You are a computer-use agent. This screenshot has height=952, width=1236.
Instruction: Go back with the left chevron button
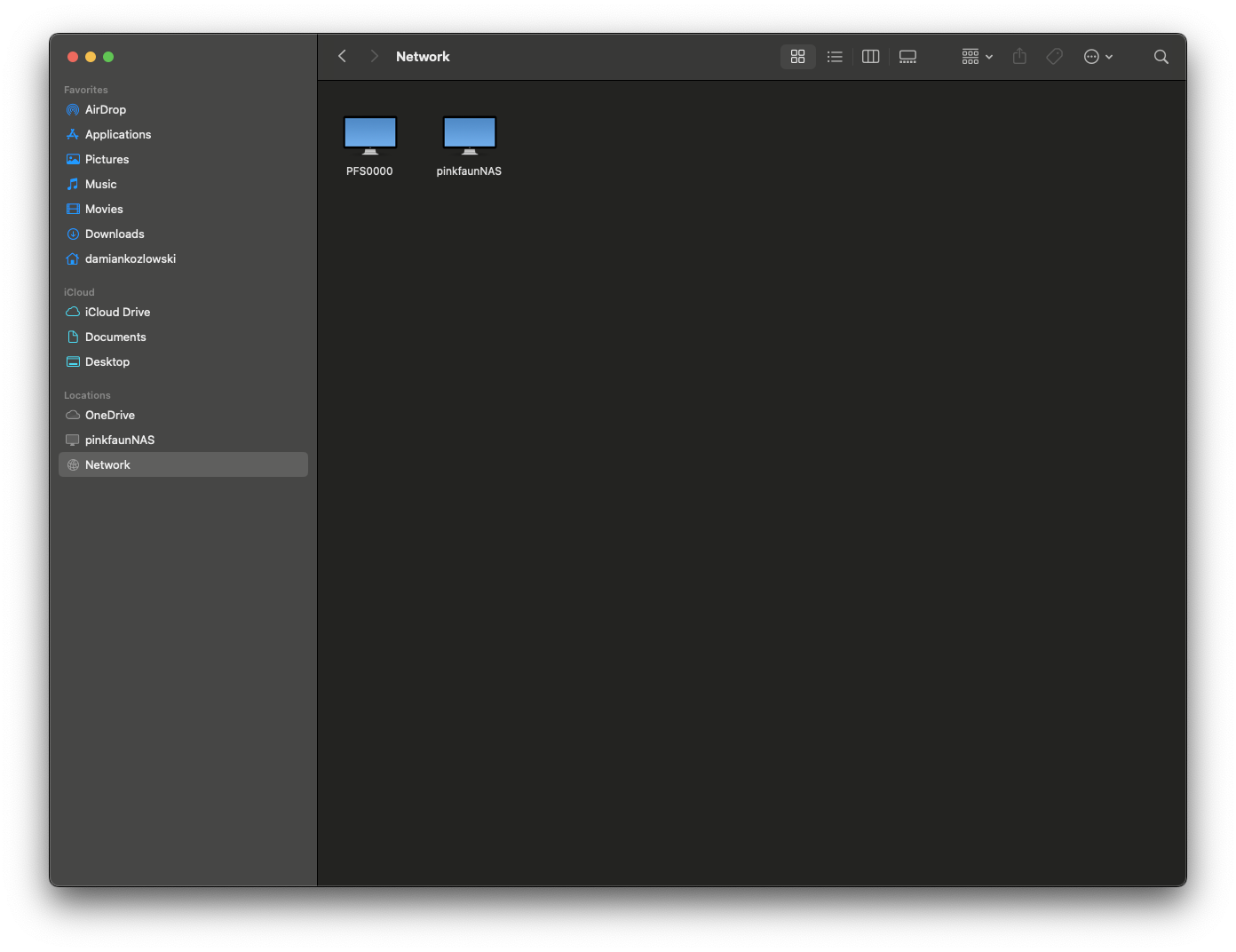click(x=342, y=56)
